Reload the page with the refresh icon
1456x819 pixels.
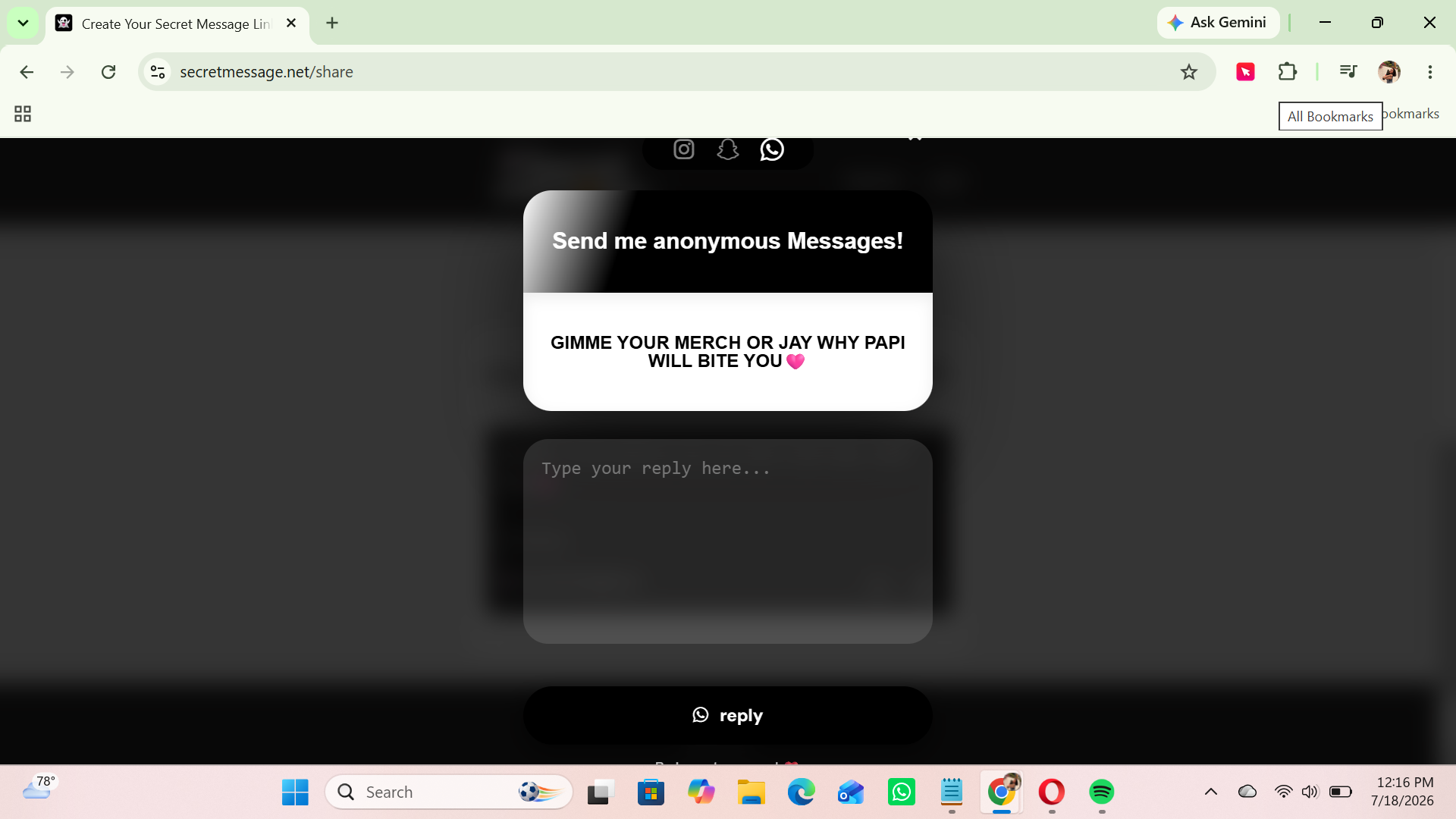[x=108, y=72]
